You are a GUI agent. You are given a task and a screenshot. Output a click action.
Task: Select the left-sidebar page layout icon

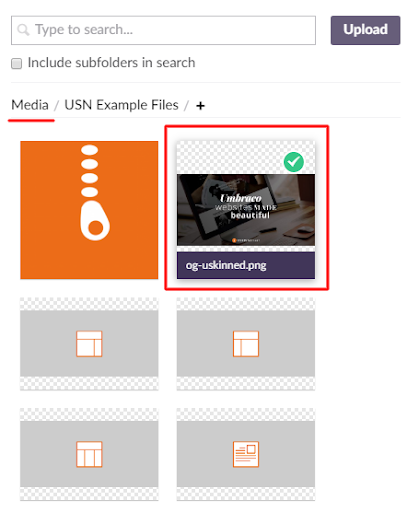click(x=246, y=344)
